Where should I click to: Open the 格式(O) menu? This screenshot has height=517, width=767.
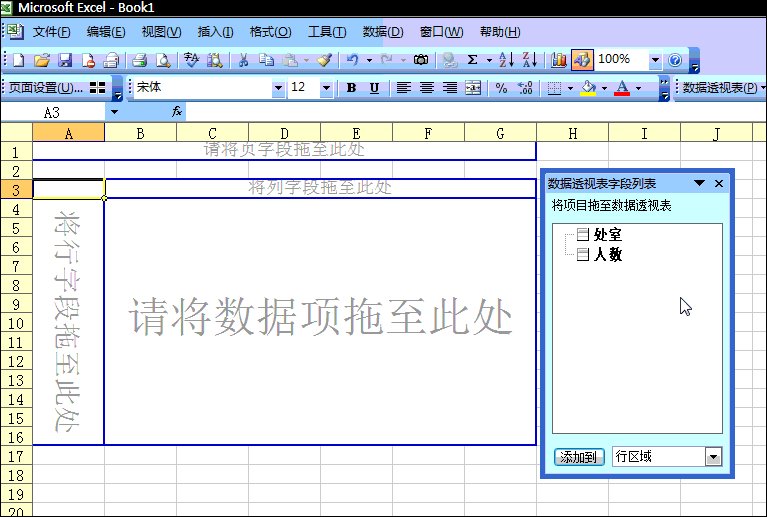click(x=270, y=32)
